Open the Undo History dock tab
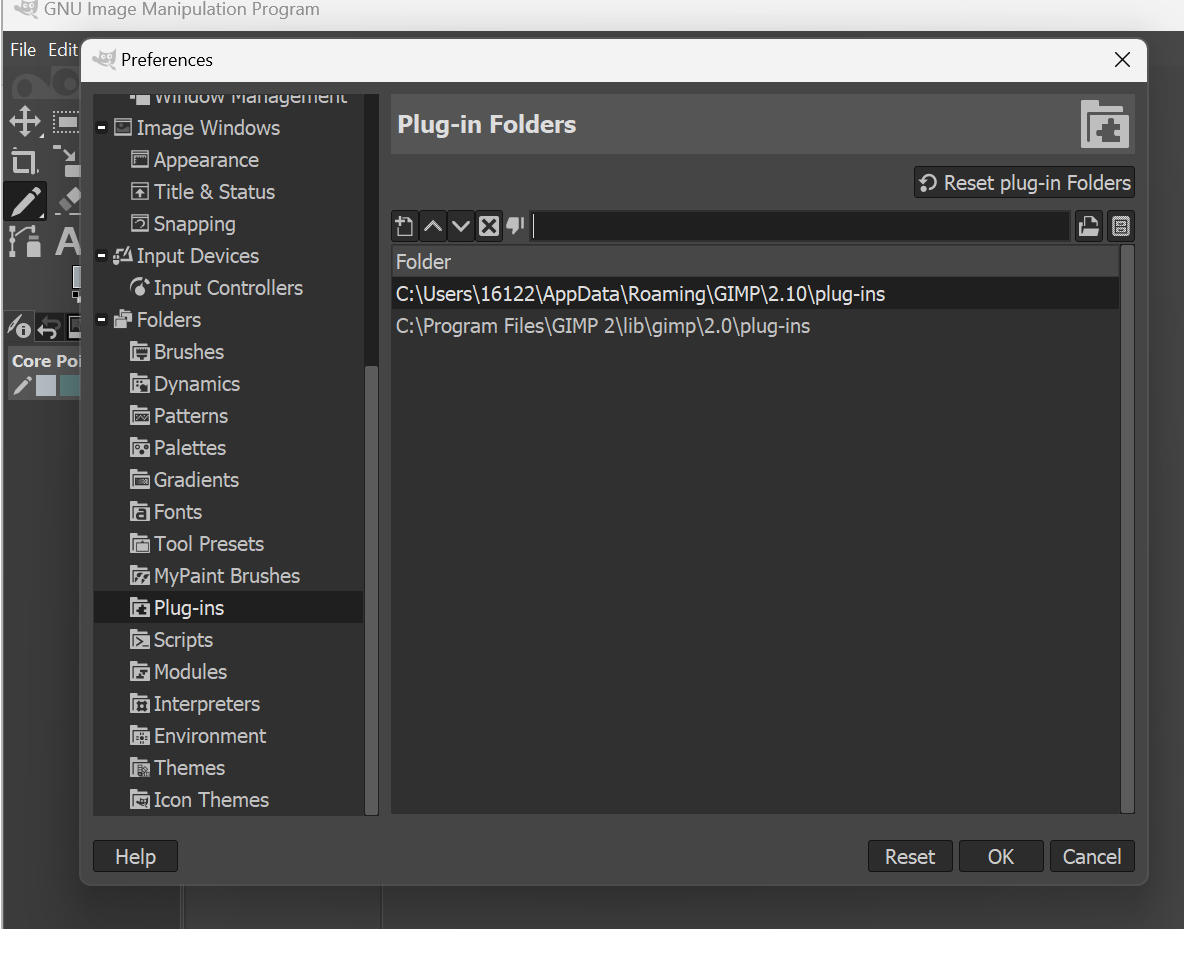The image size is (1184, 966). (48, 327)
